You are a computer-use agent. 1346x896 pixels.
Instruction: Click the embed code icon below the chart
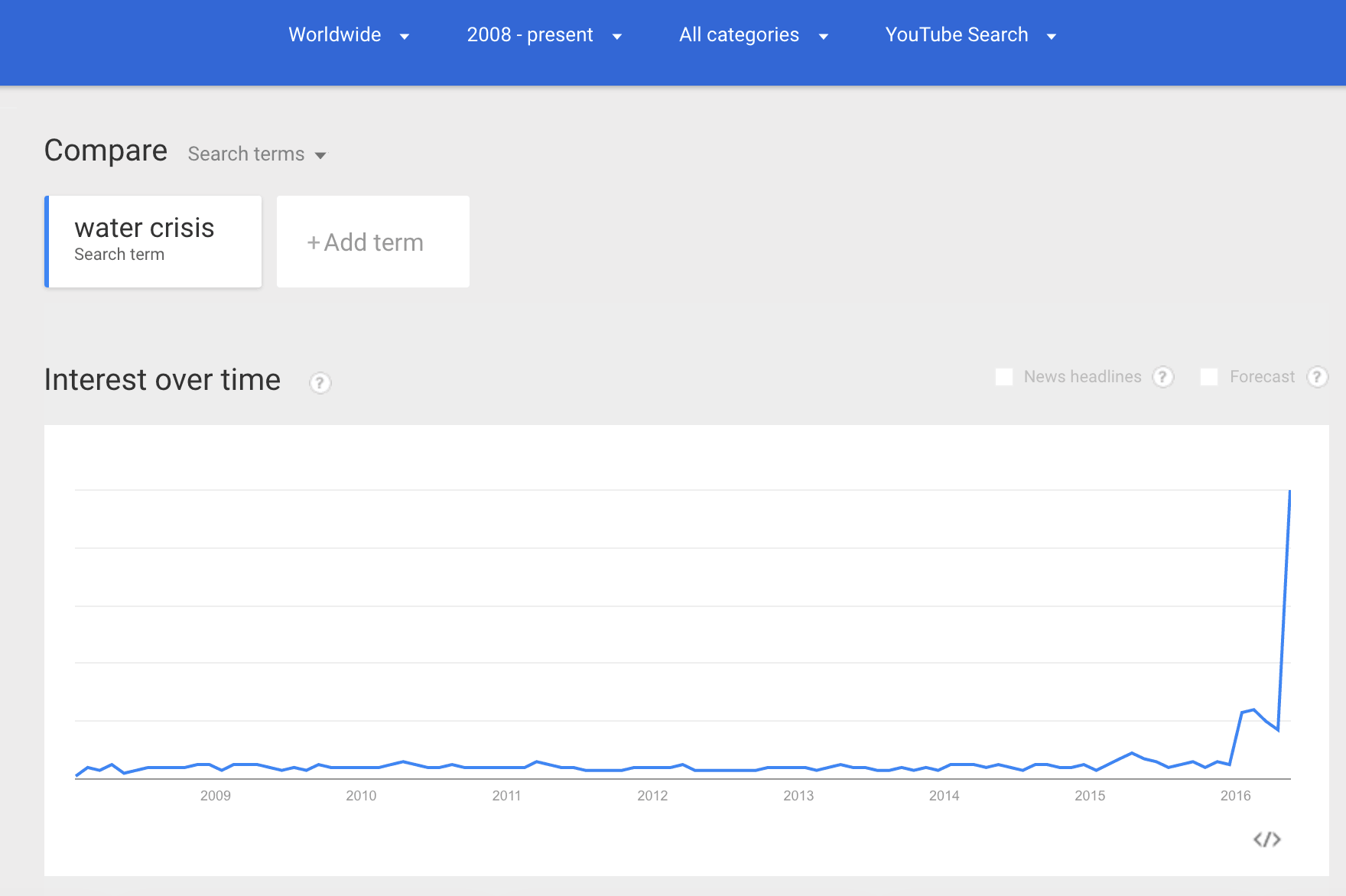(1267, 839)
